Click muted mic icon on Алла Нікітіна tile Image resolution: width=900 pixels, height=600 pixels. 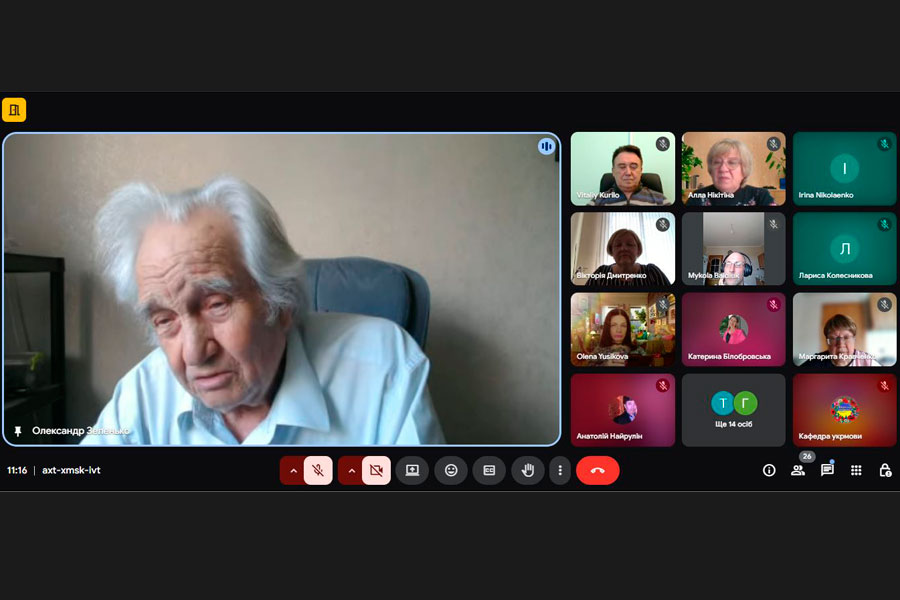pyautogui.click(x=774, y=144)
